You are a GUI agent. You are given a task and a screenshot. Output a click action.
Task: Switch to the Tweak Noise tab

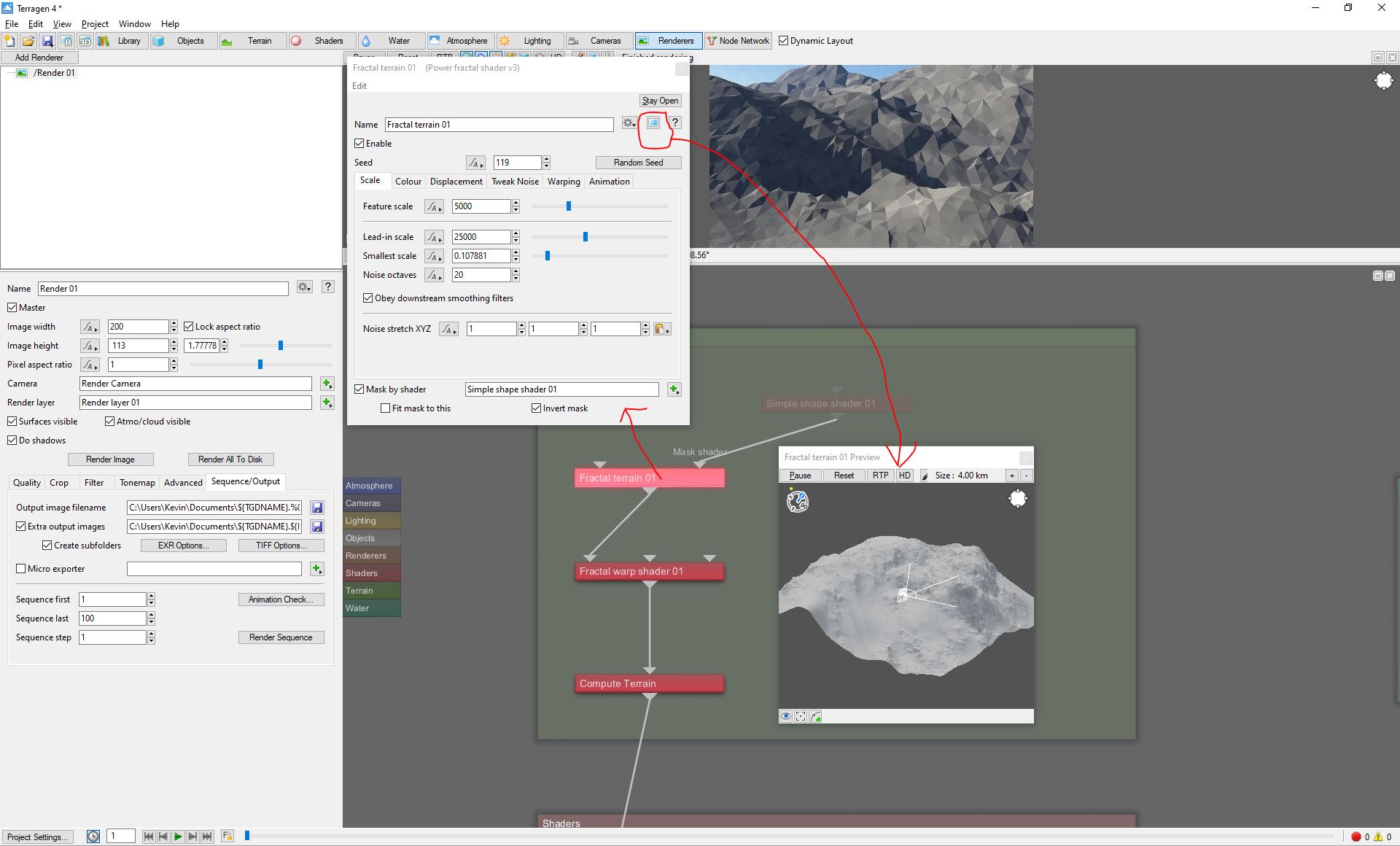click(x=515, y=182)
